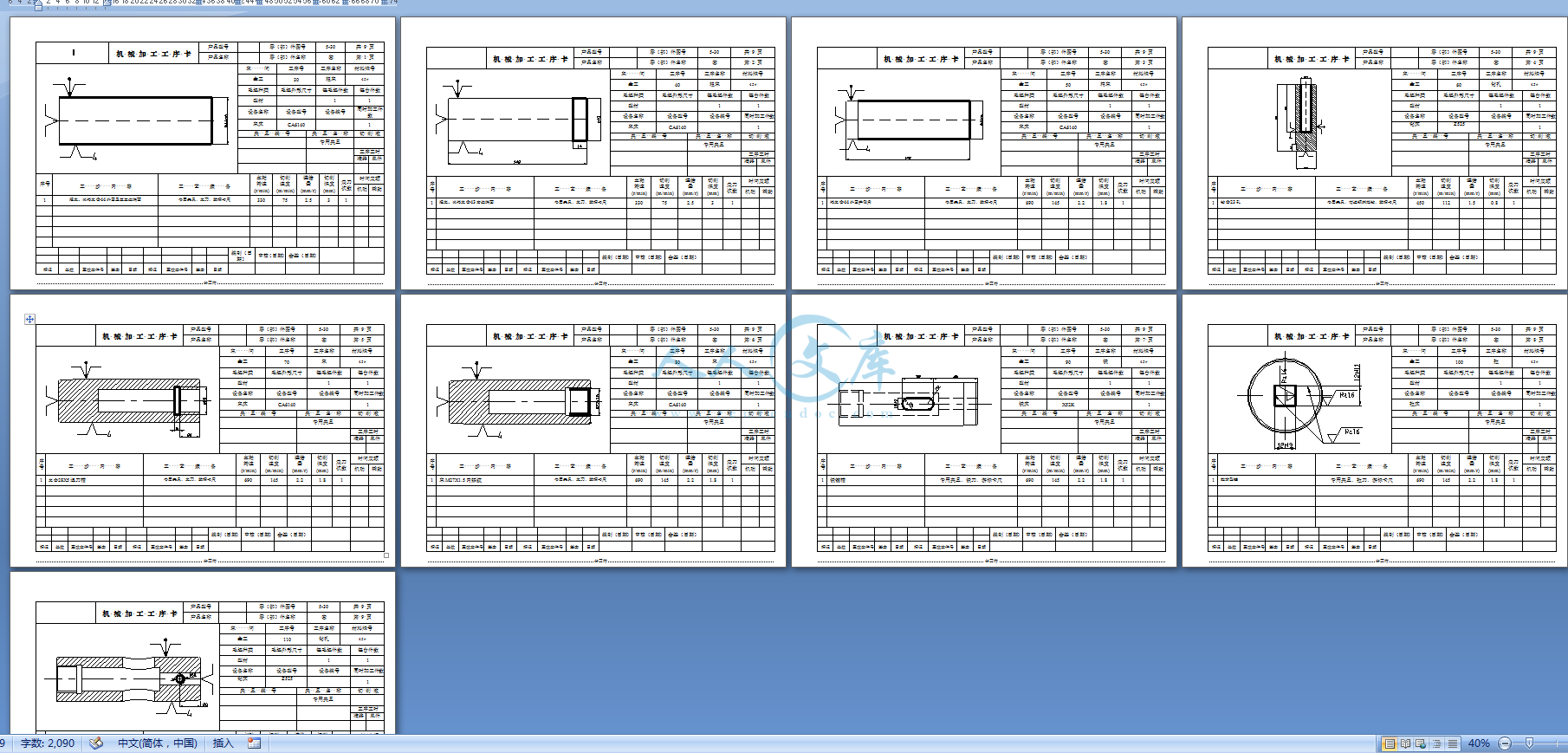Switch to Outline view
Screen dimensions: 1568x753
(1437, 743)
